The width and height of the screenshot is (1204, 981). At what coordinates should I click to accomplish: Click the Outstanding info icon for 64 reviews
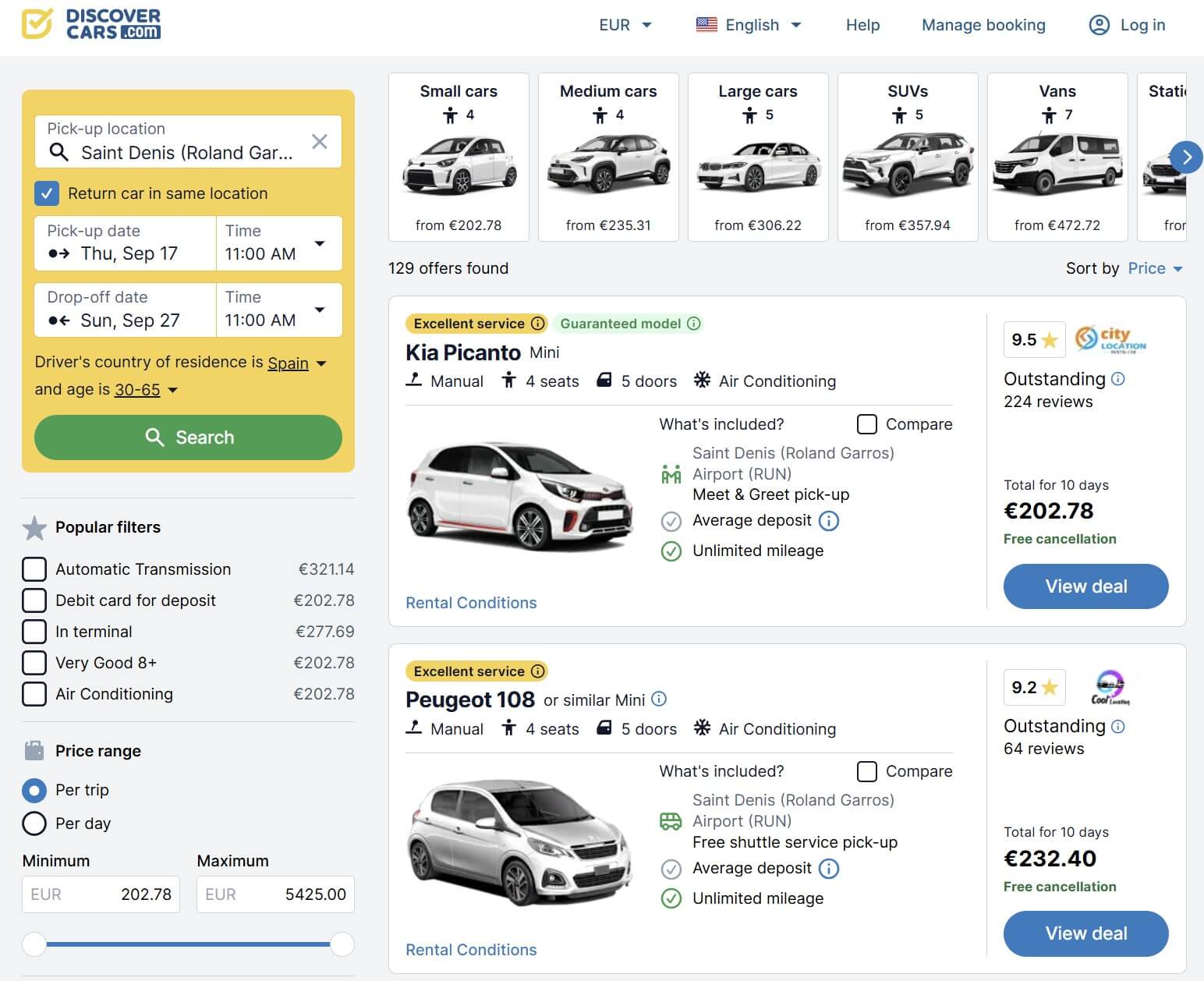click(x=1117, y=726)
